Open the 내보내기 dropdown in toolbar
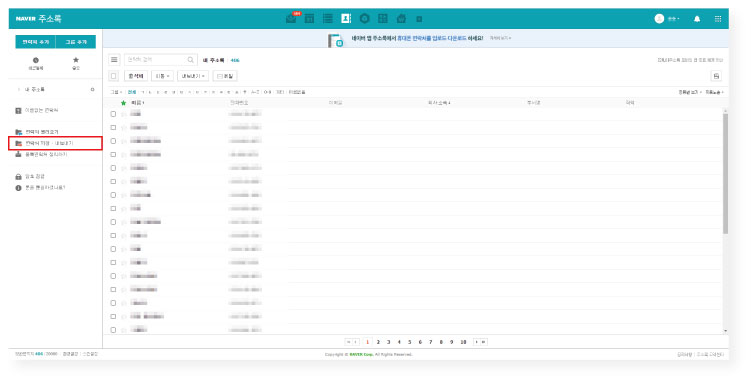This screenshot has height=382, width=751. tap(193, 76)
